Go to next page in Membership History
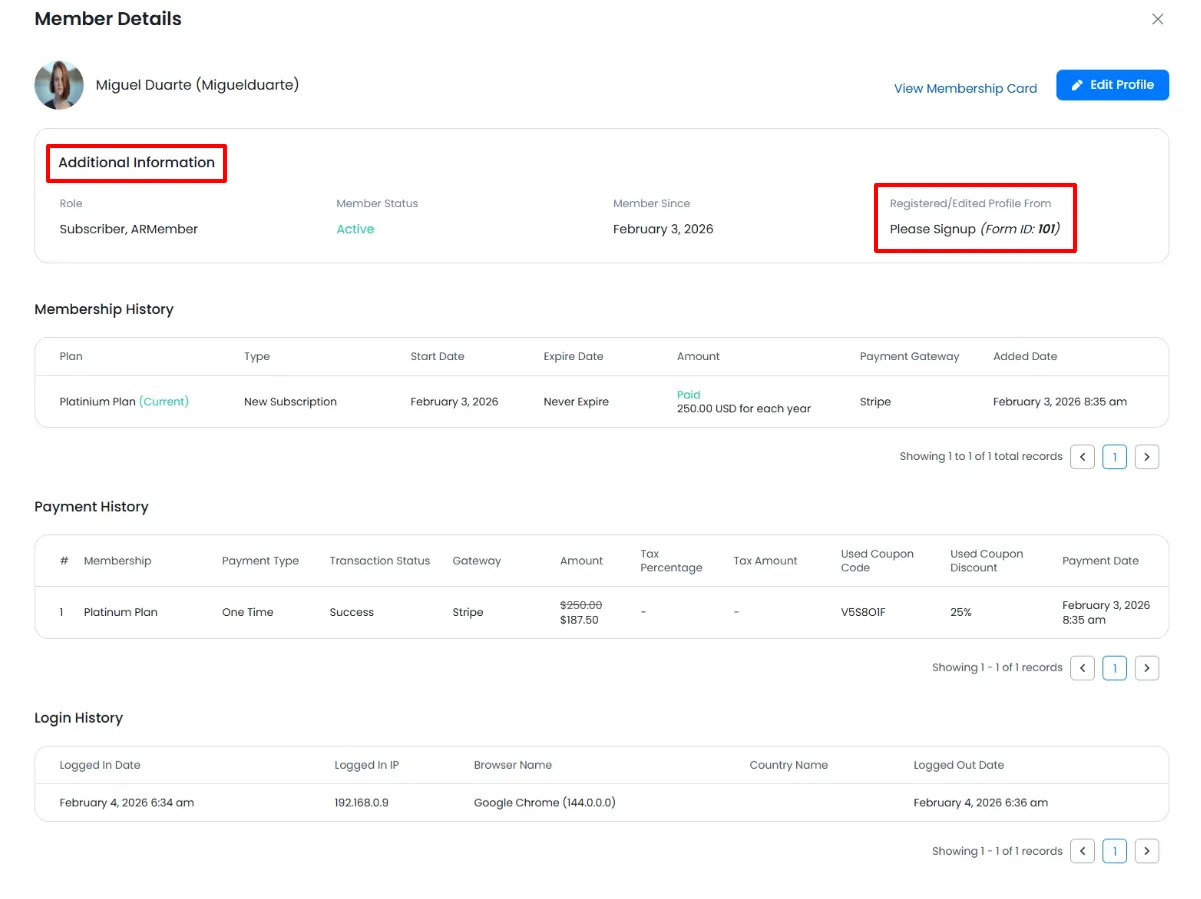This screenshot has height=899, width=1201. 1147,457
